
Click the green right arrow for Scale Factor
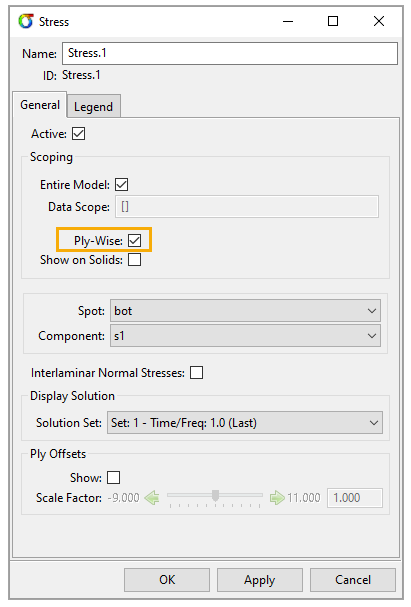point(277,497)
